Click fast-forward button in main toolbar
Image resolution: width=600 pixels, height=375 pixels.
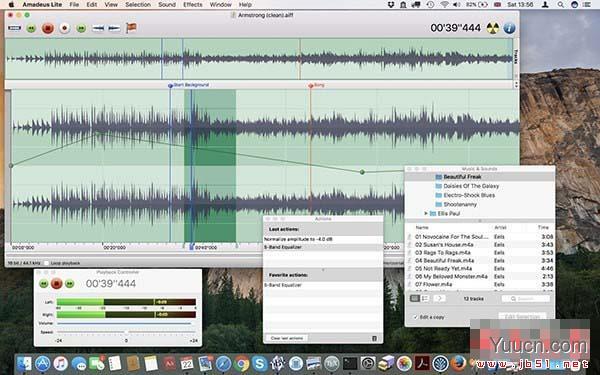tap(81, 28)
